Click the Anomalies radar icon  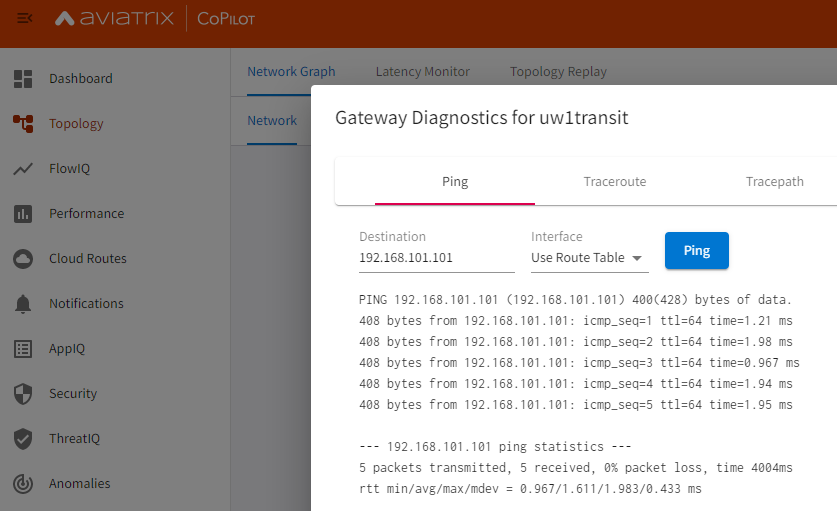point(23,484)
